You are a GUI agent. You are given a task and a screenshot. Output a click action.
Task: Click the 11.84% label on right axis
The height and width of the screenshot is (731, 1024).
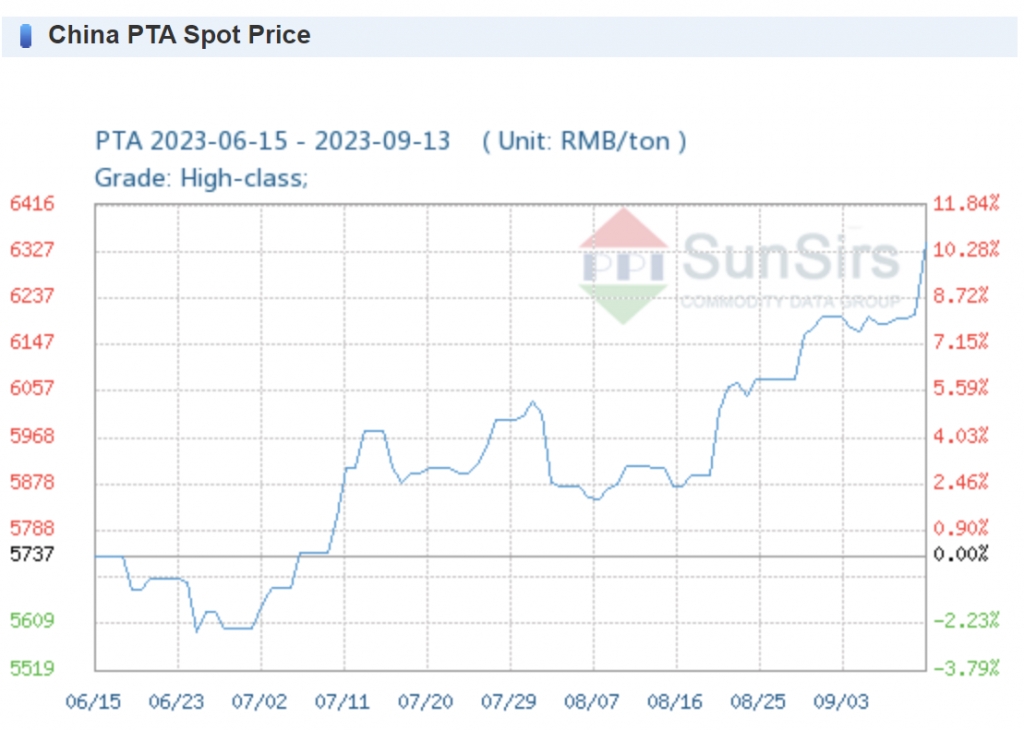click(965, 204)
